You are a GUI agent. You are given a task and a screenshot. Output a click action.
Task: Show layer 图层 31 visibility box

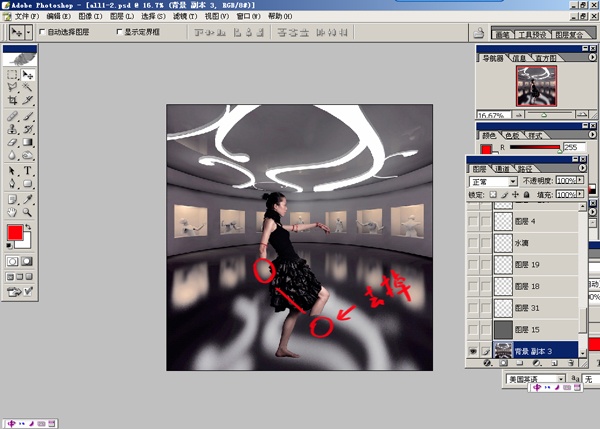coord(473,308)
